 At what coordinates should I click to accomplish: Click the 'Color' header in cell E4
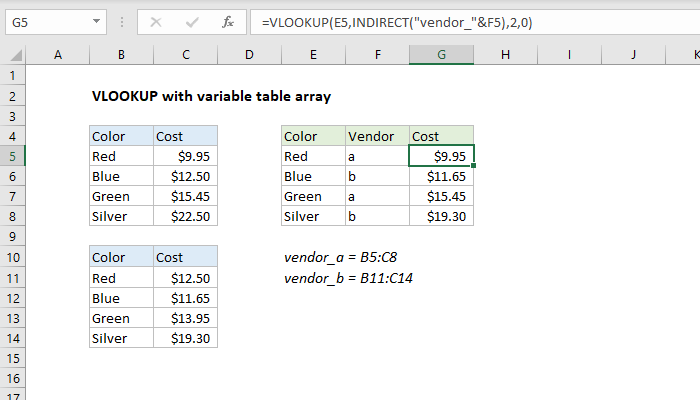click(313, 136)
